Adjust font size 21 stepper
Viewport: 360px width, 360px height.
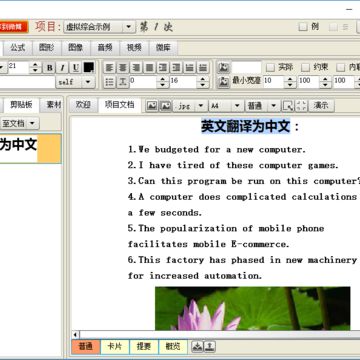point(35,68)
